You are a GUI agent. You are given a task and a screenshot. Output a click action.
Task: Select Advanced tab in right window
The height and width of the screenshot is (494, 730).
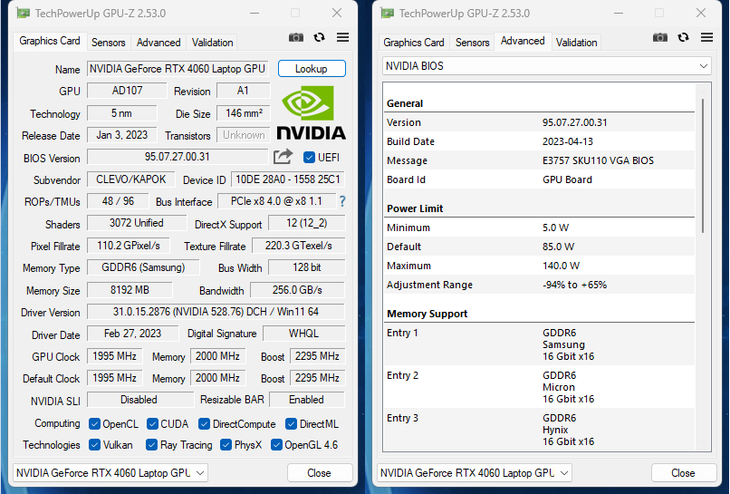click(x=522, y=41)
